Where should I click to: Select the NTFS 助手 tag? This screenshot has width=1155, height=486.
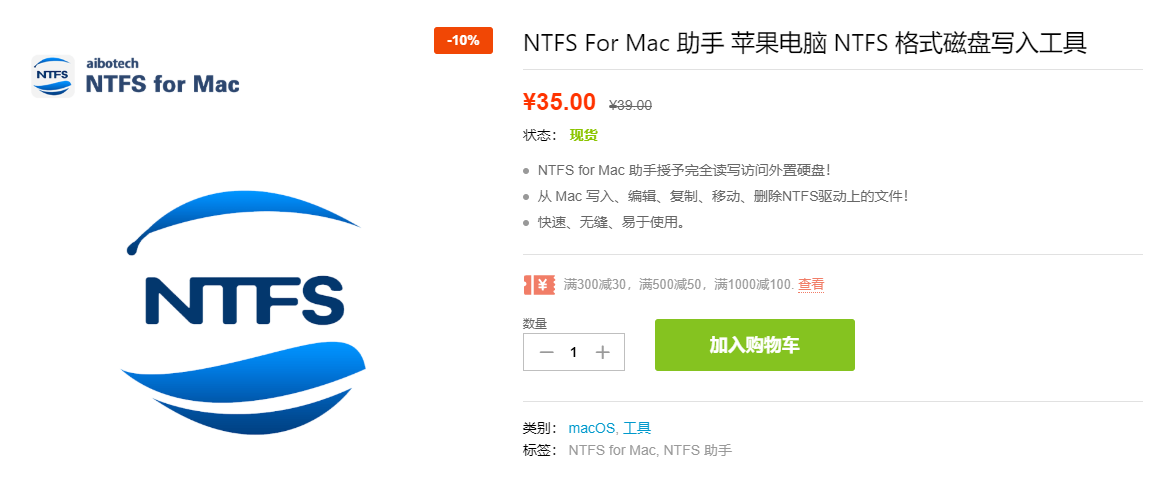coord(698,450)
